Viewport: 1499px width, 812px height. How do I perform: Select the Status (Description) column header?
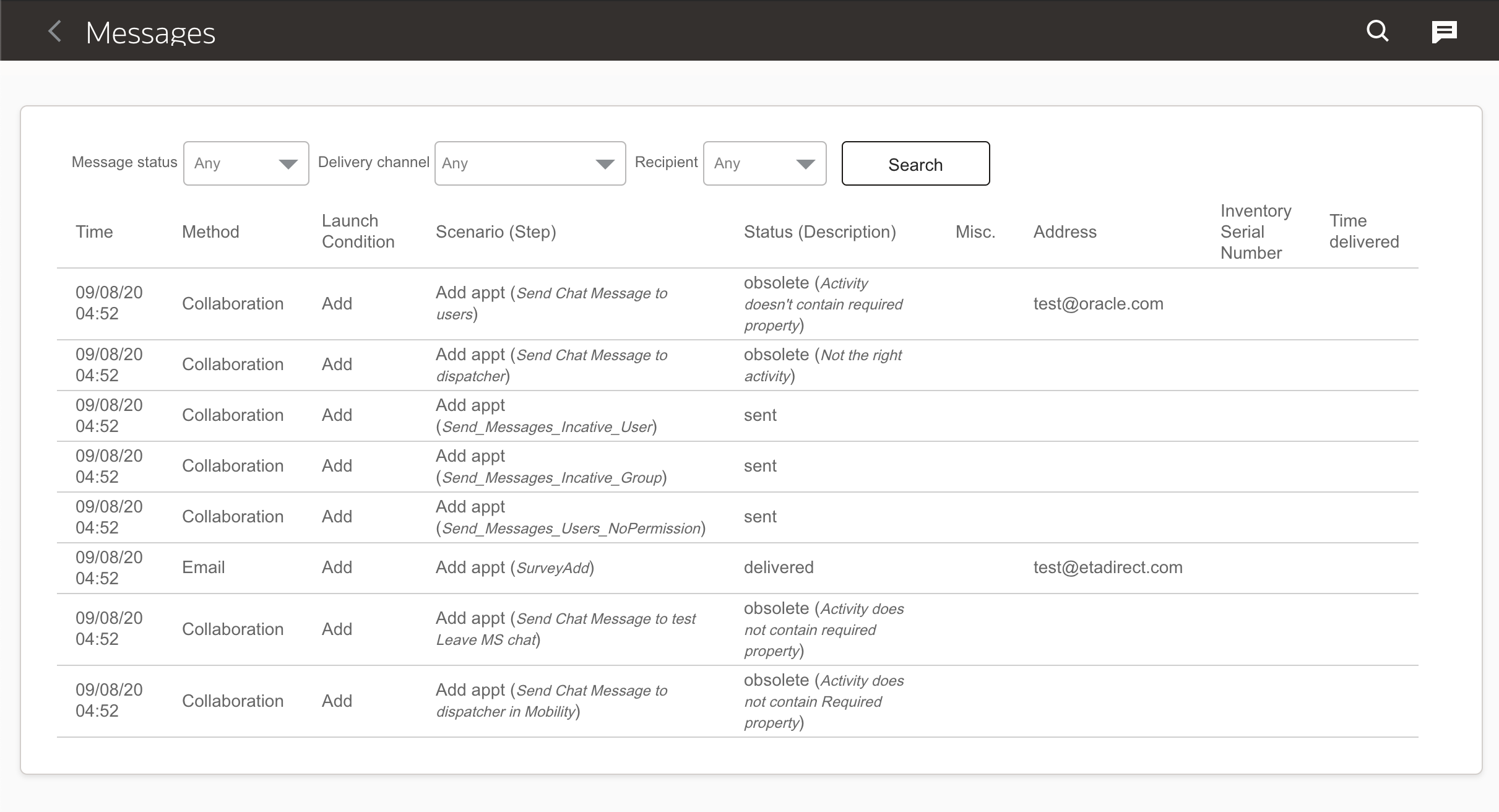tap(820, 232)
